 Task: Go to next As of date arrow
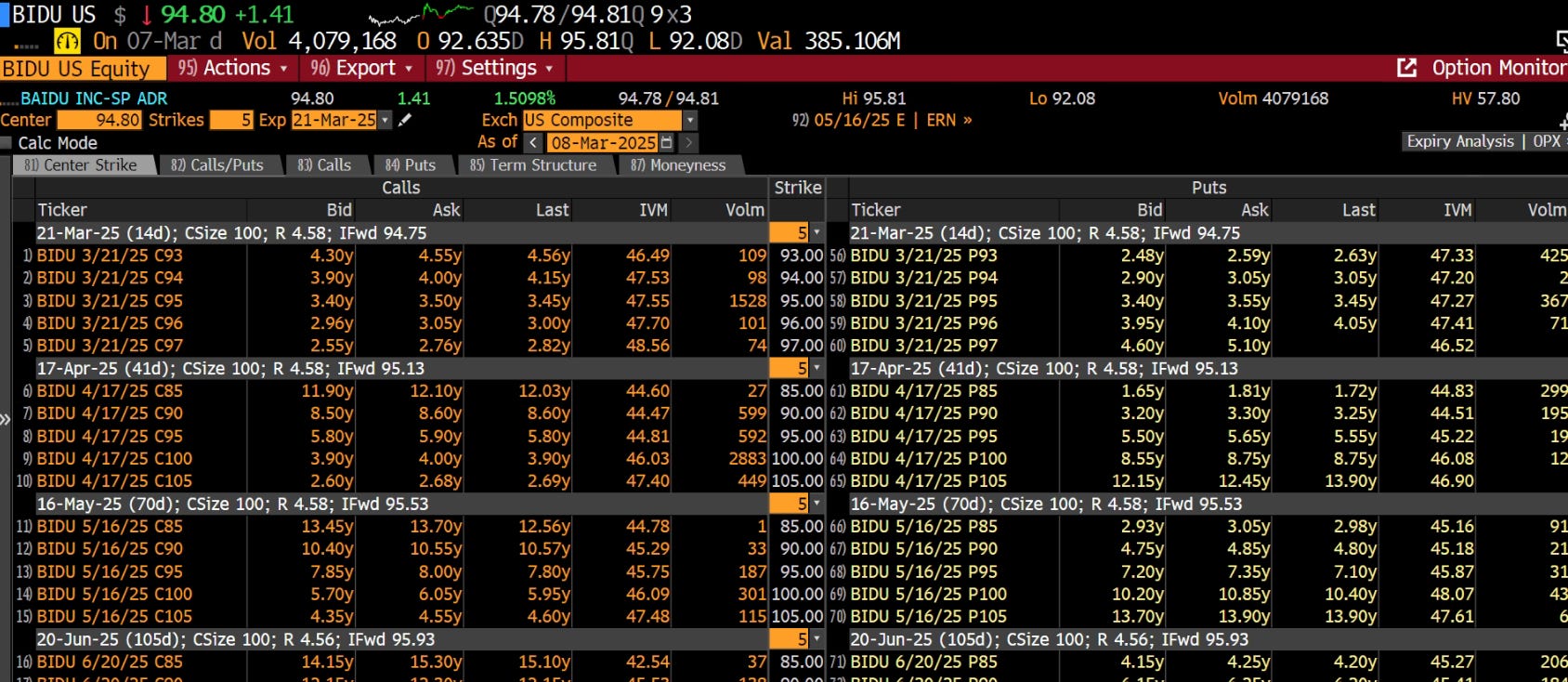[688, 143]
